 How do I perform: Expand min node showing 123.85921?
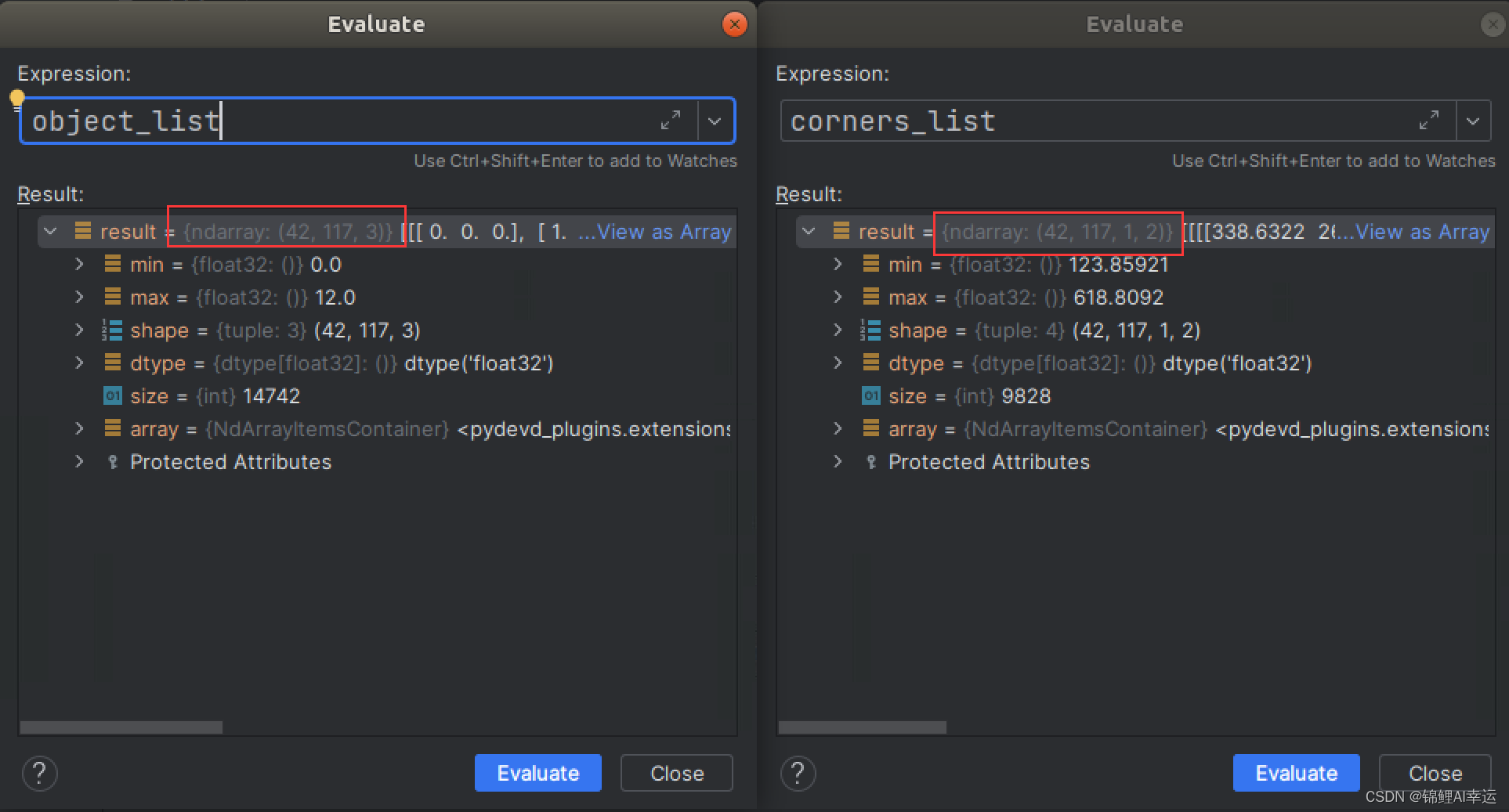[838, 265]
